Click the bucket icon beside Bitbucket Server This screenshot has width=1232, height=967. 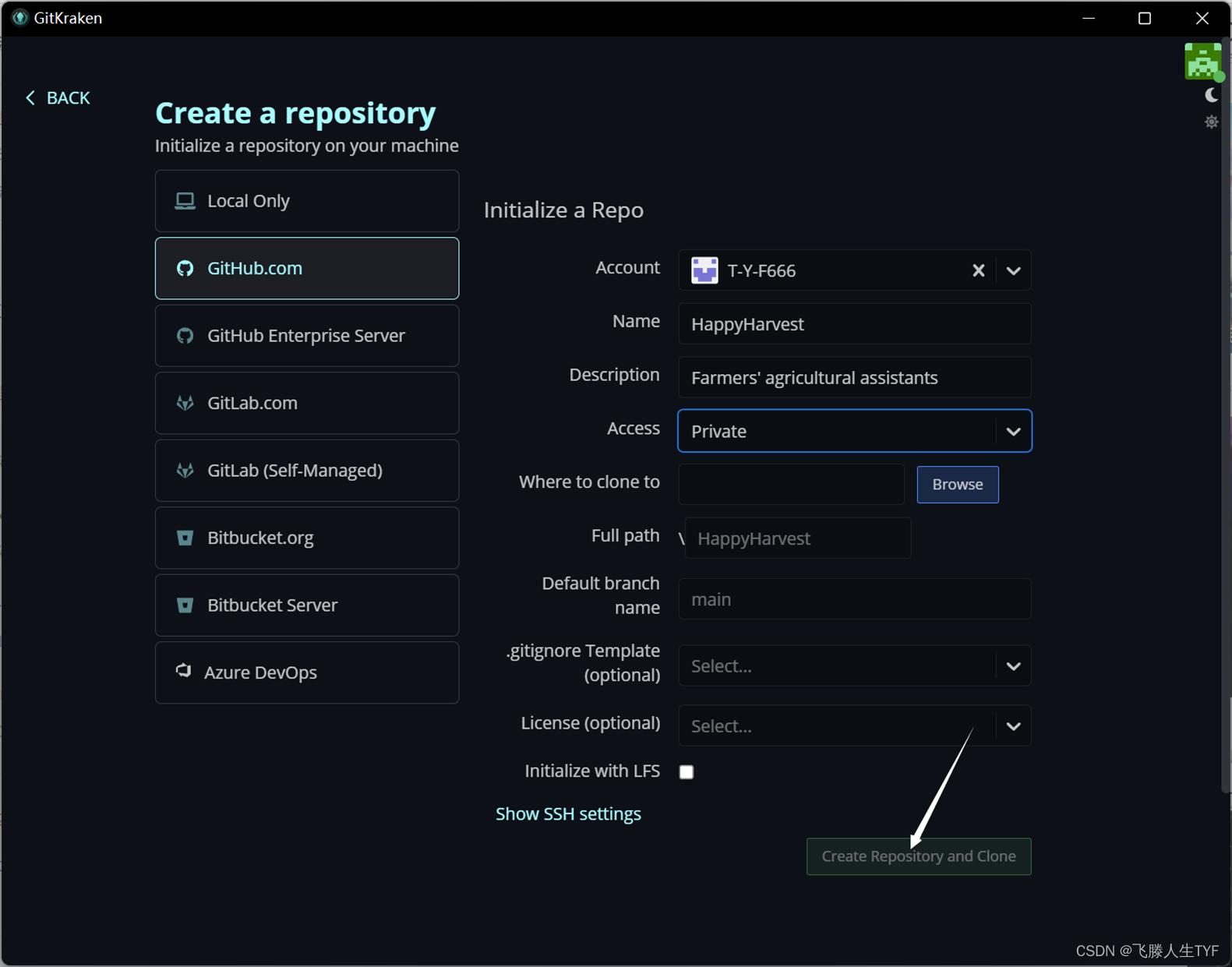pyautogui.click(x=185, y=605)
